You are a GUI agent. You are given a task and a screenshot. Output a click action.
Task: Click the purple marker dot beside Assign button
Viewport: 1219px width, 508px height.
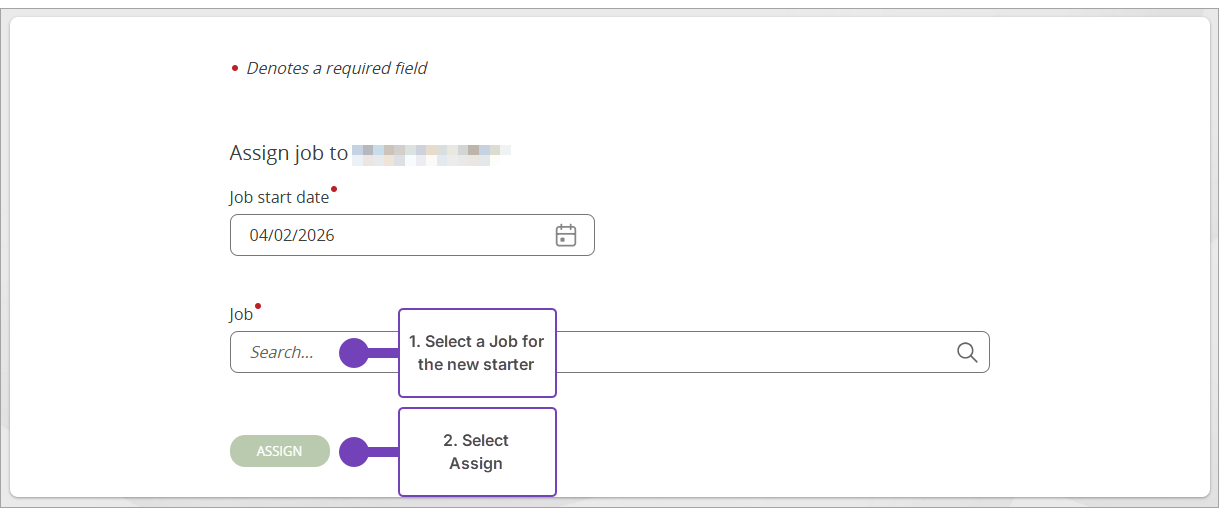(x=354, y=452)
